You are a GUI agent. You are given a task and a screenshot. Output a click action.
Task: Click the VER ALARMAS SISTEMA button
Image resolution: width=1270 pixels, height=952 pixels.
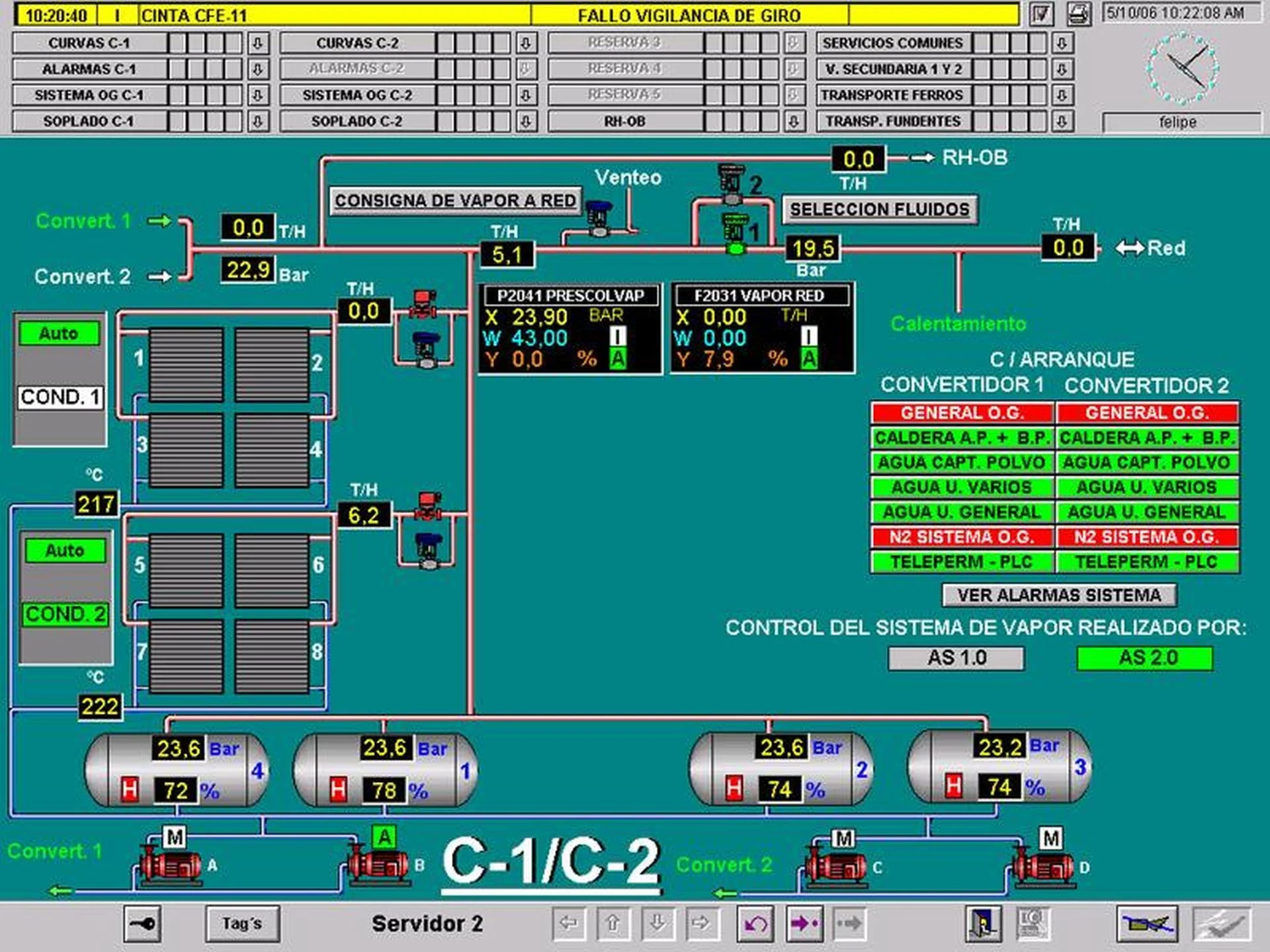[x=1059, y=595]
